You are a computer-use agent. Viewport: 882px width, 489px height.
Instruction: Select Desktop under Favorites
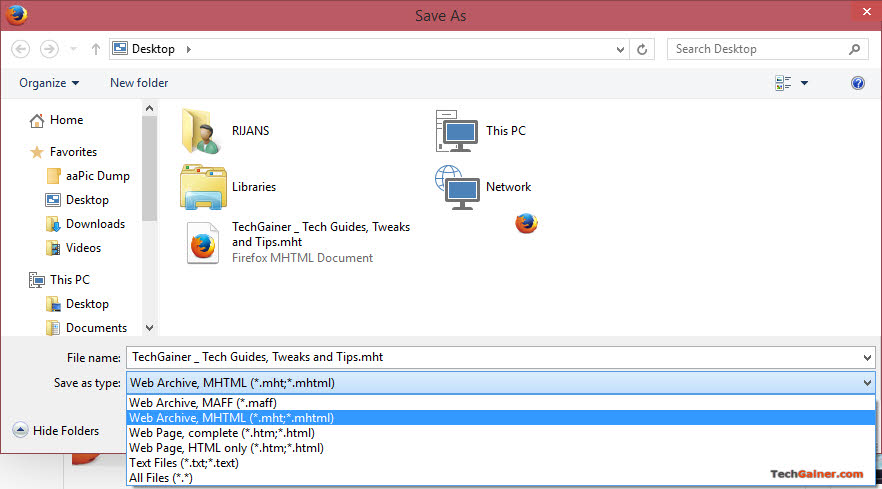pos(77,200)
